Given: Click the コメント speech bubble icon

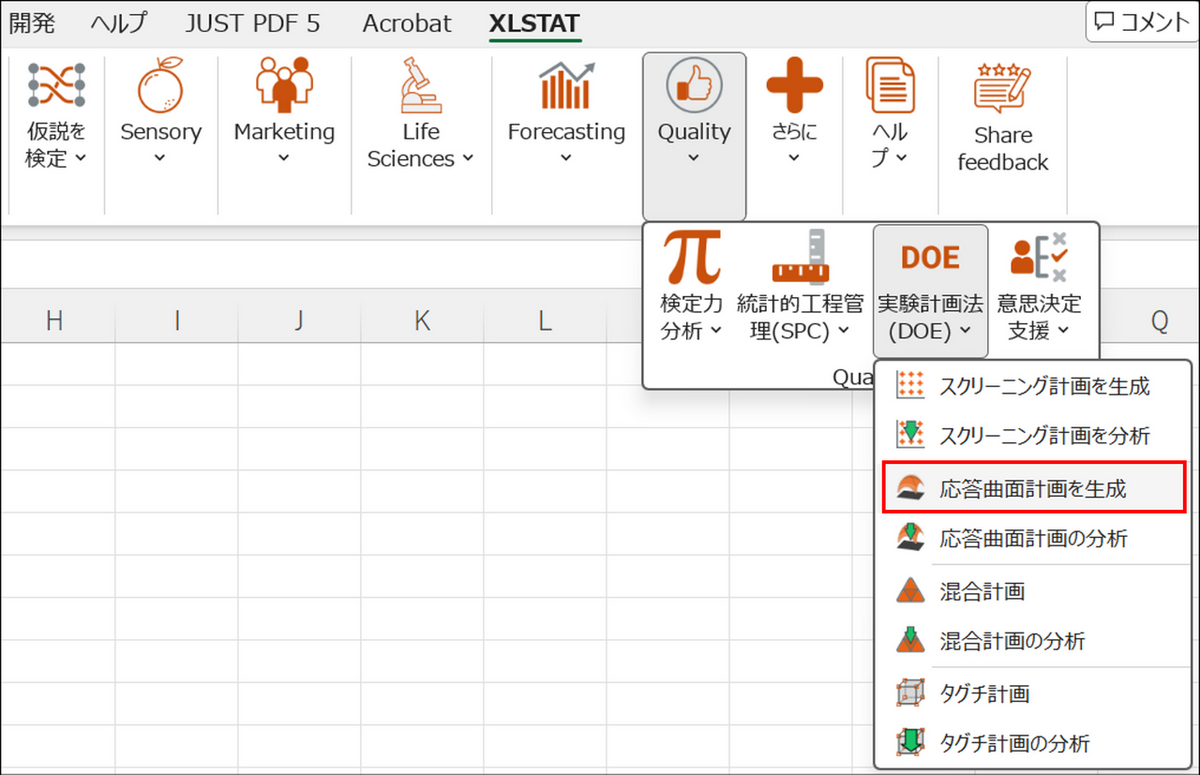Looking at the screenshot, I should tap(1105, 22).
